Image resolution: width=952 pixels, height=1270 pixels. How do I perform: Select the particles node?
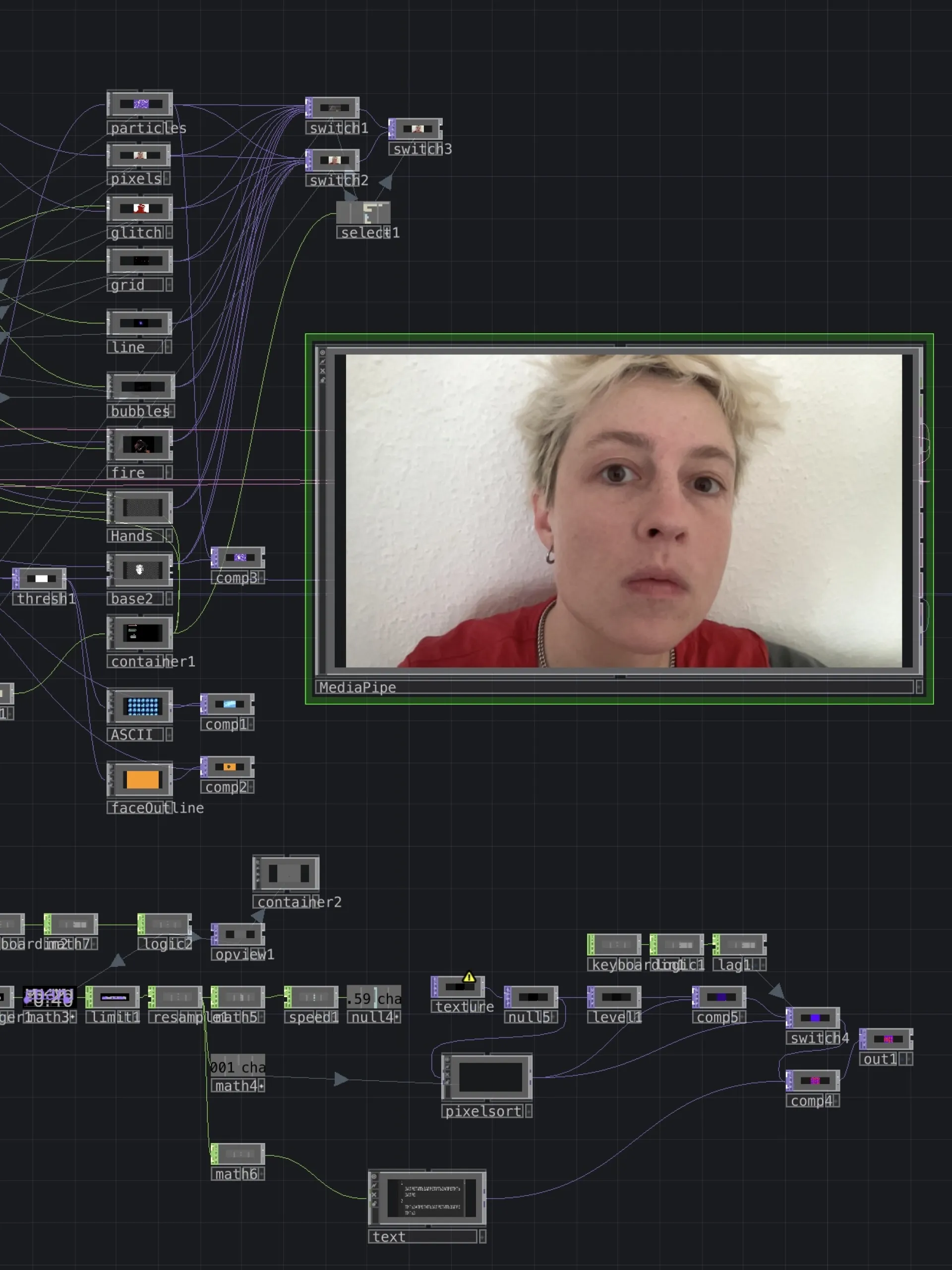pyautogui.click(x=140, y=105)
